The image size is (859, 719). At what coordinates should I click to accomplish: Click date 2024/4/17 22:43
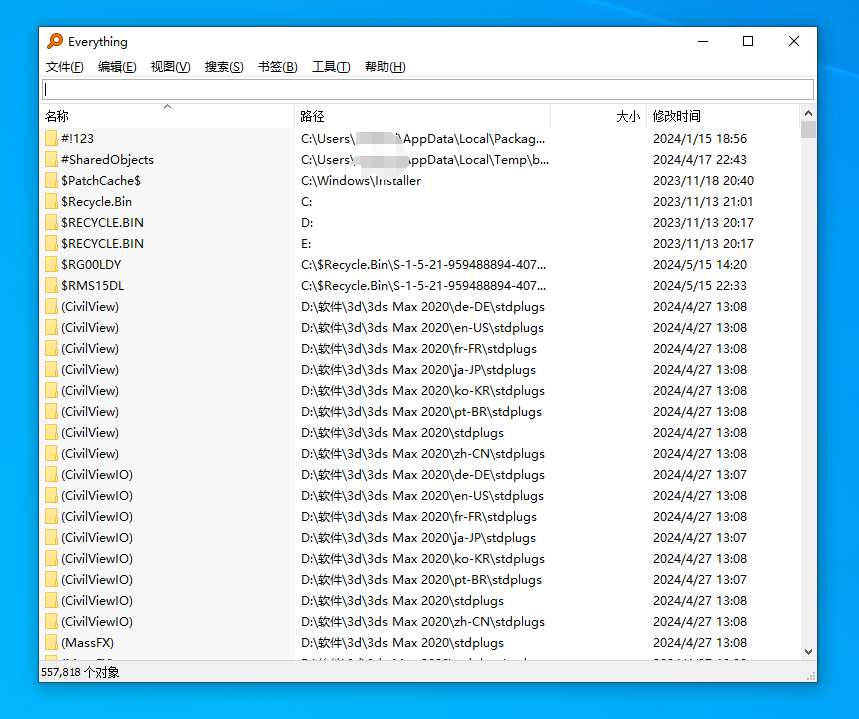click(x=700, y=159)
